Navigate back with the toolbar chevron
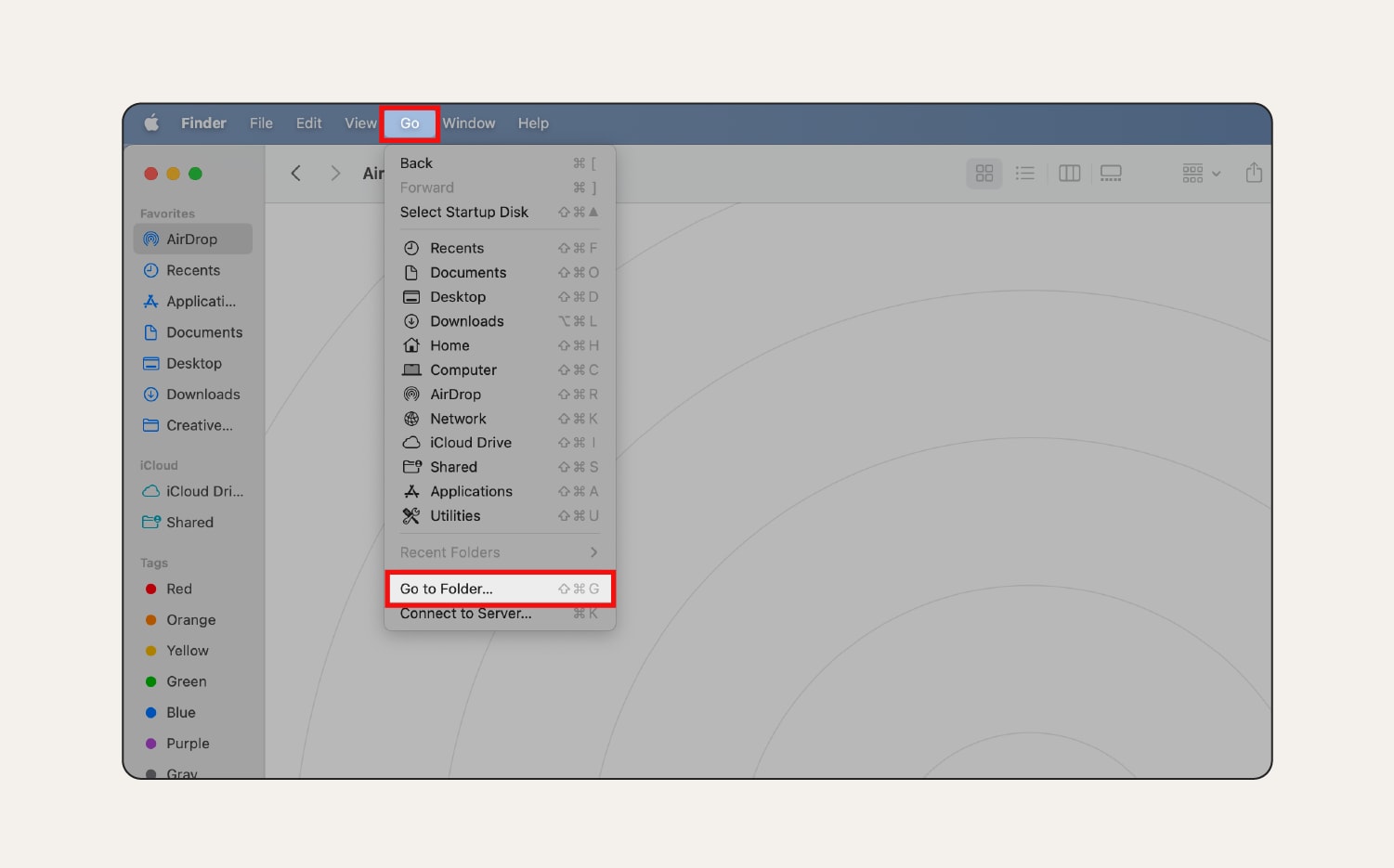The height and width of the screenshot is (868, 1394). (296, 174)
